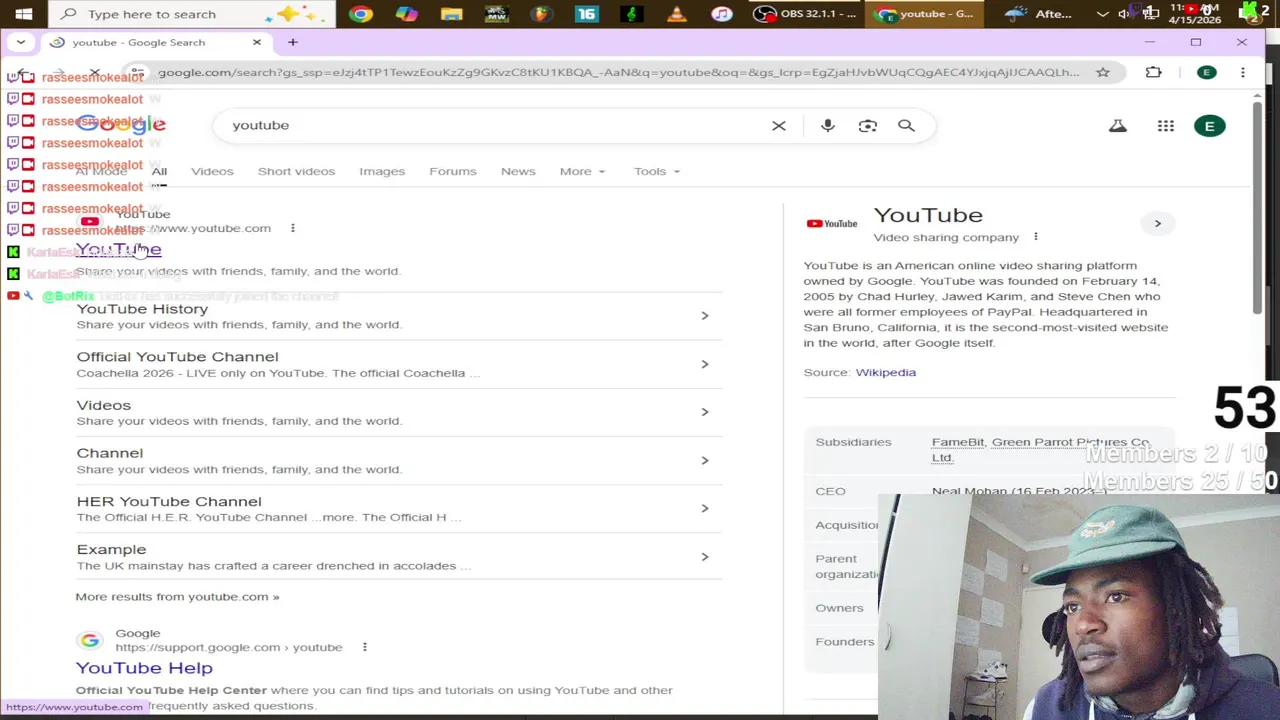Submit search with magnifying glass icon
The height and width of the screenshot is (720, 1280).
pyautogui.click(x=906, y=126)
